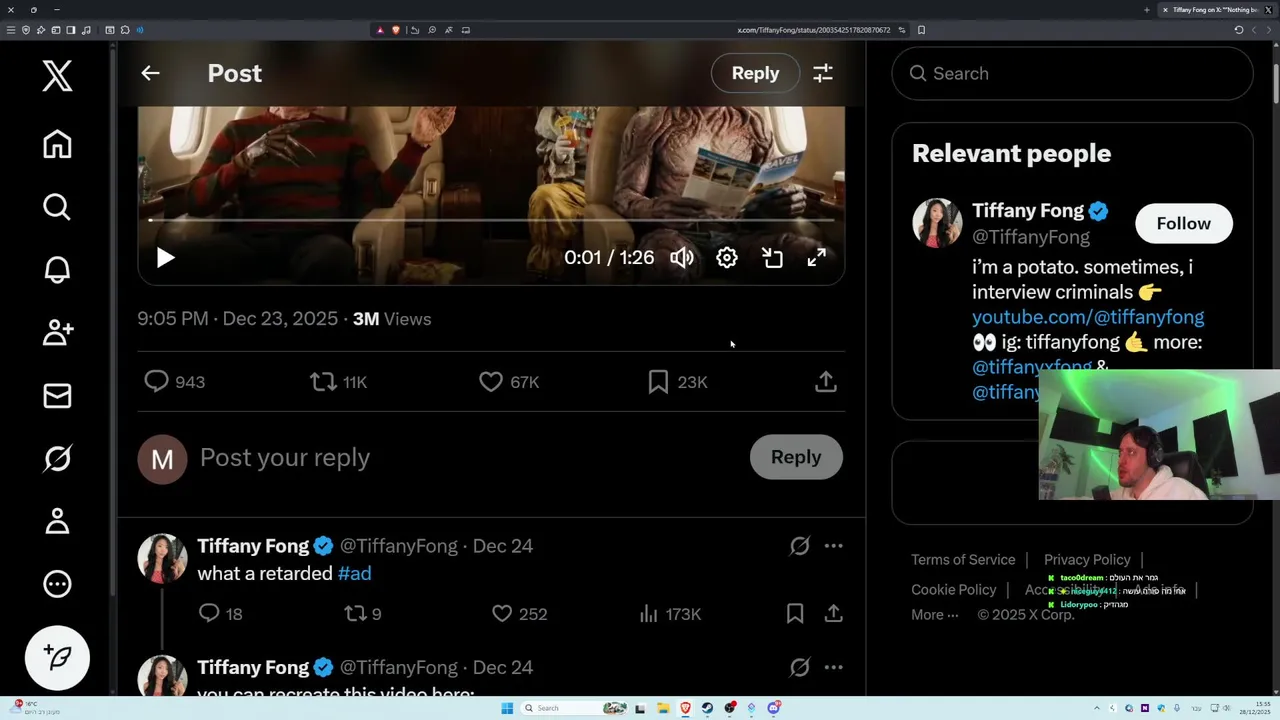Open reply sorting filter icon
1280x720 pixels.
tap(823, 73)
